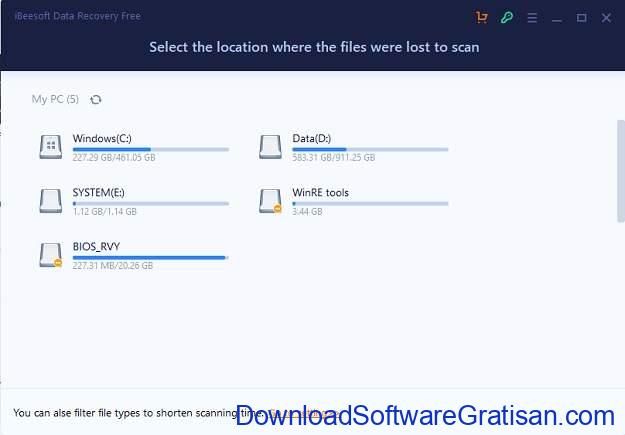Click the Windows(C:) usage bar
This screenshot has width=625, height=435.
pyautogui.click(x=151, y=150)
